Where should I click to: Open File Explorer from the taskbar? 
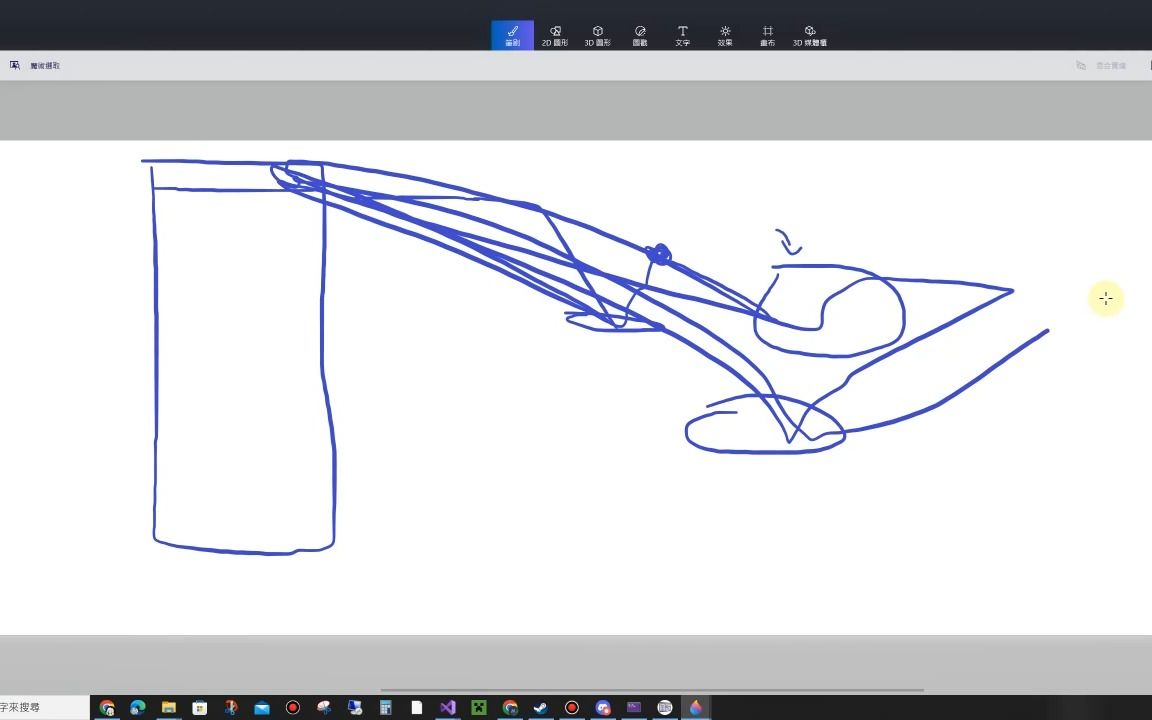click(x=169, y=708)
